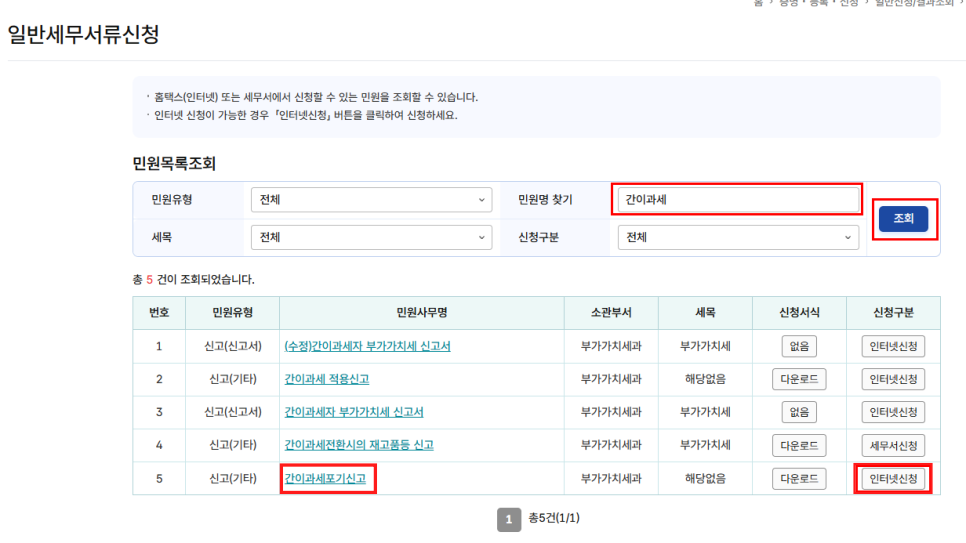Click the 간이과세자 부가가치세 신고서 link in row 3
This screenshot has height=543, width=966.
click(353, 412)
